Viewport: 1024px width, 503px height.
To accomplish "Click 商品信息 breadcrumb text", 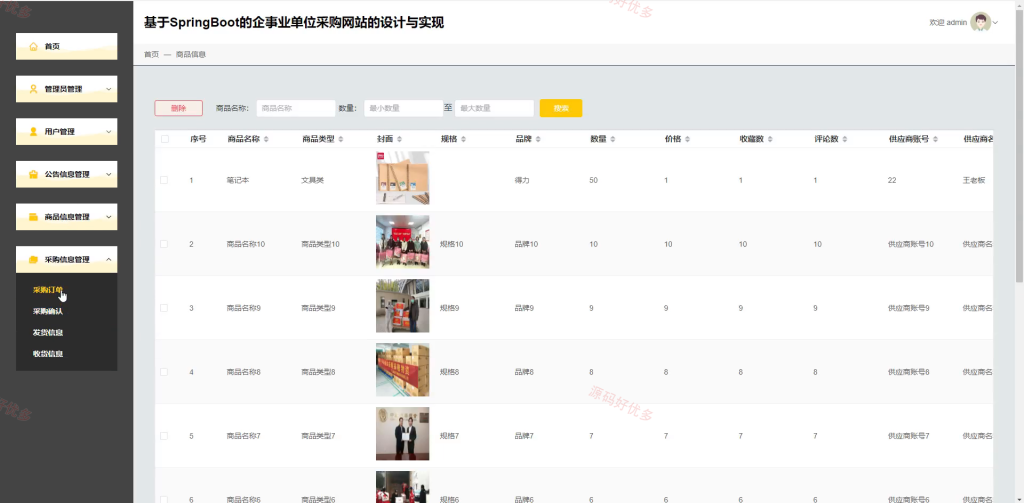I will [x=191, y=54].
